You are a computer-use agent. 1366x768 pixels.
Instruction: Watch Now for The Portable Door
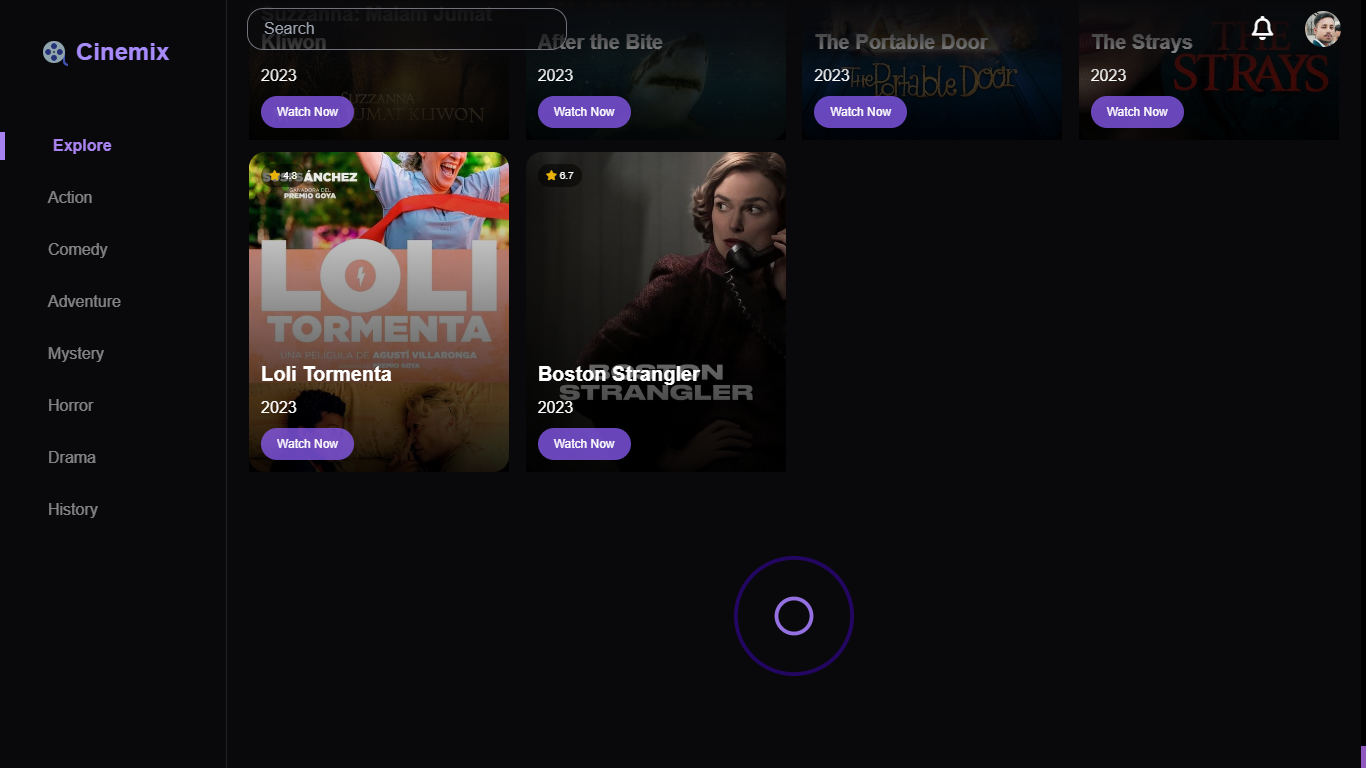[860, 112]
